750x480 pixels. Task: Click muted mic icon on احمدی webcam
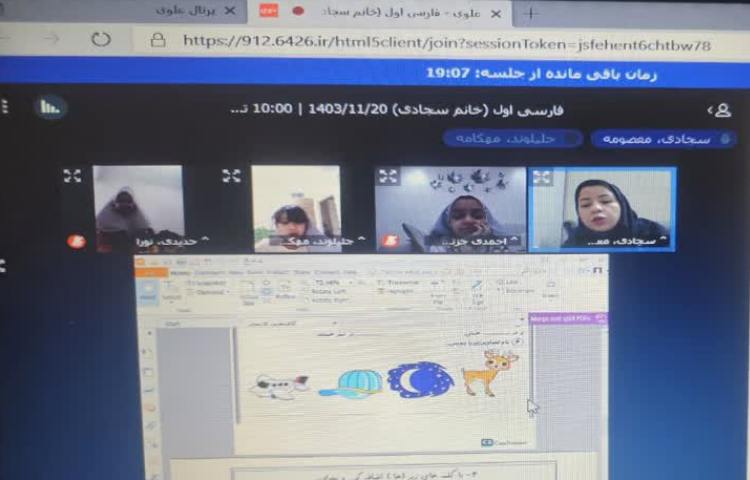pos(390,241)
